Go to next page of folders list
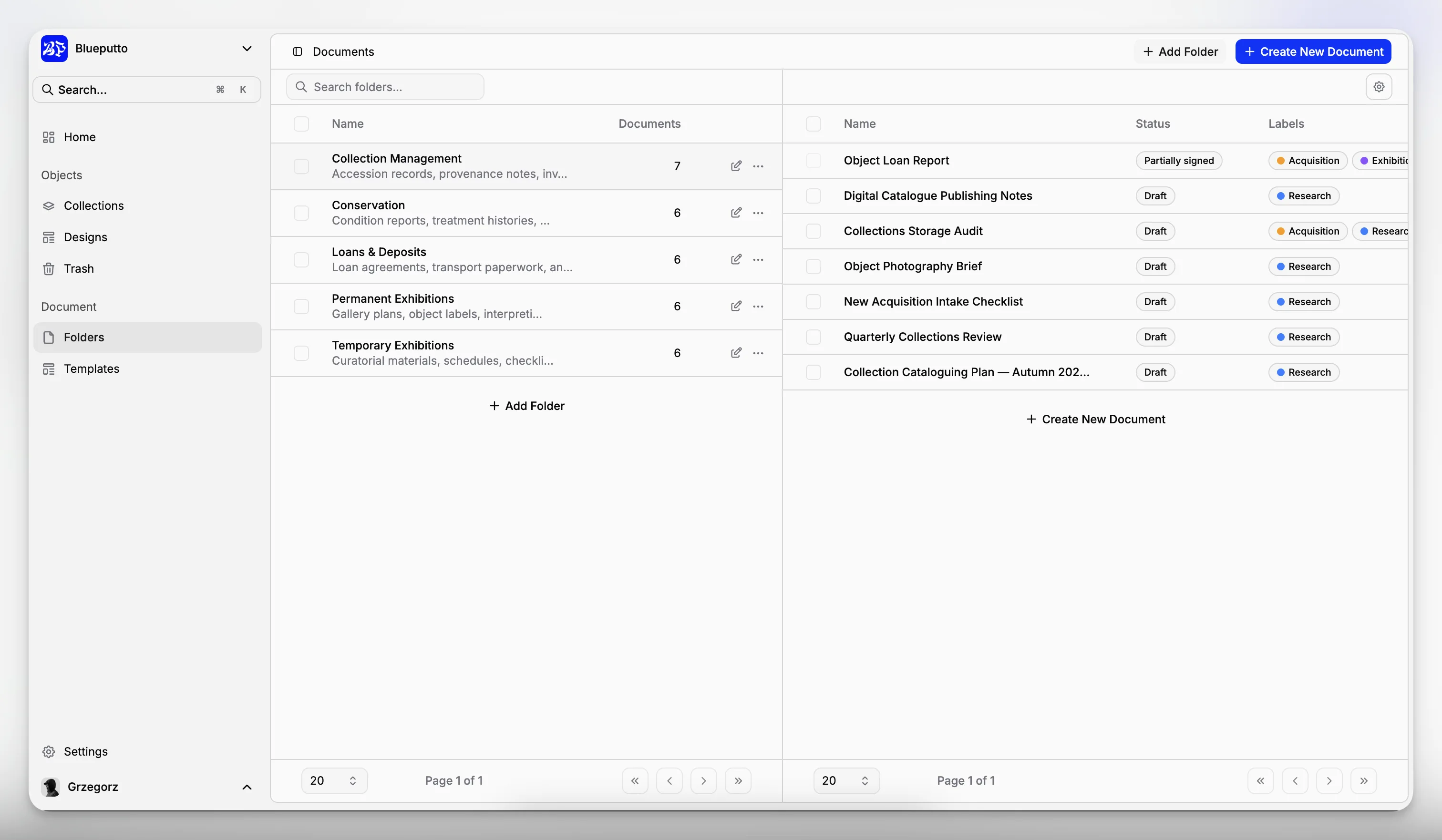The height and width of the screenshot is (840, 1442). (x=704, y=780)
